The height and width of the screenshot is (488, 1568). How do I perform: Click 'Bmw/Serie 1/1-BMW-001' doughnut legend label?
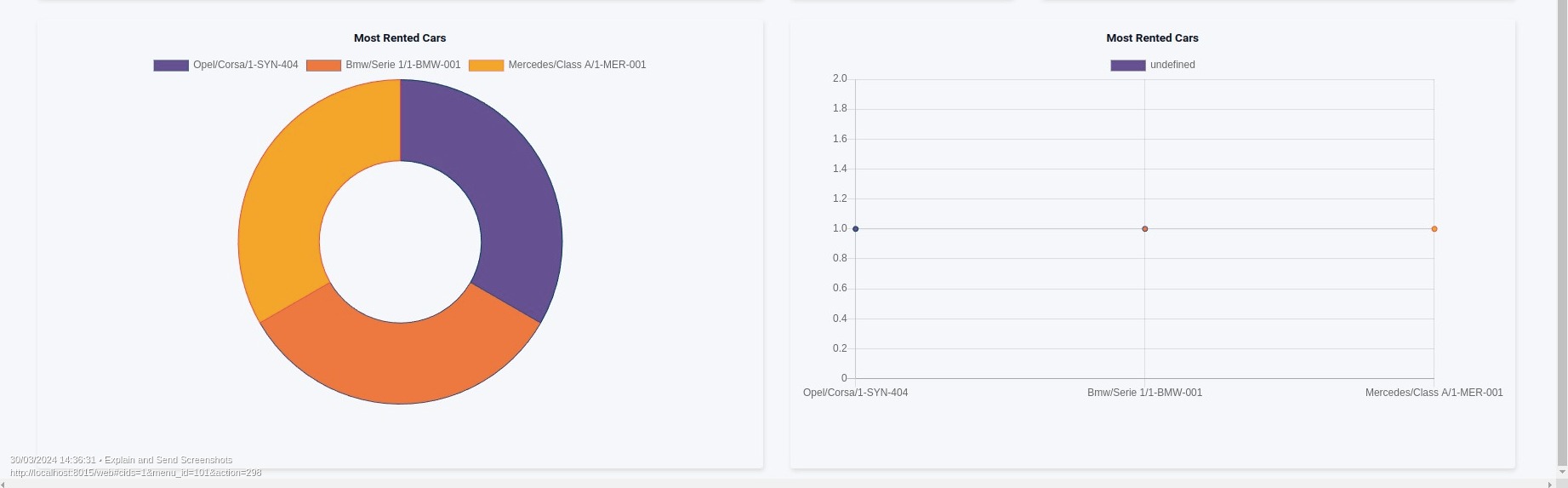[403, 65]
